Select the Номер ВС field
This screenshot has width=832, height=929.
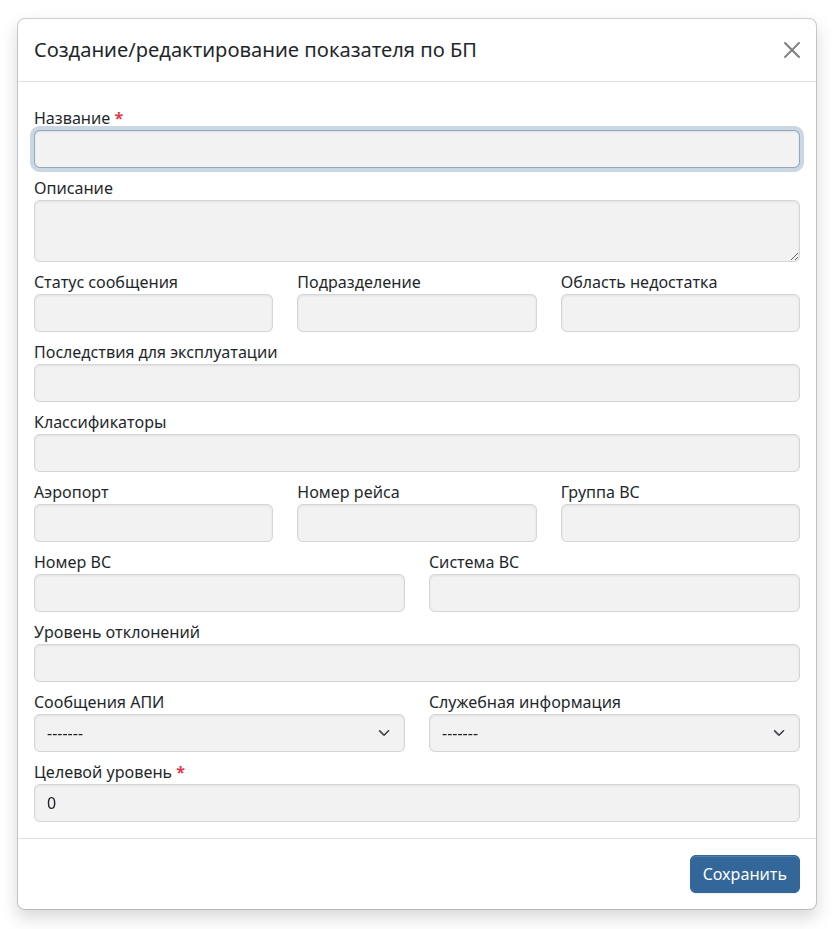(x=219, y=593)
